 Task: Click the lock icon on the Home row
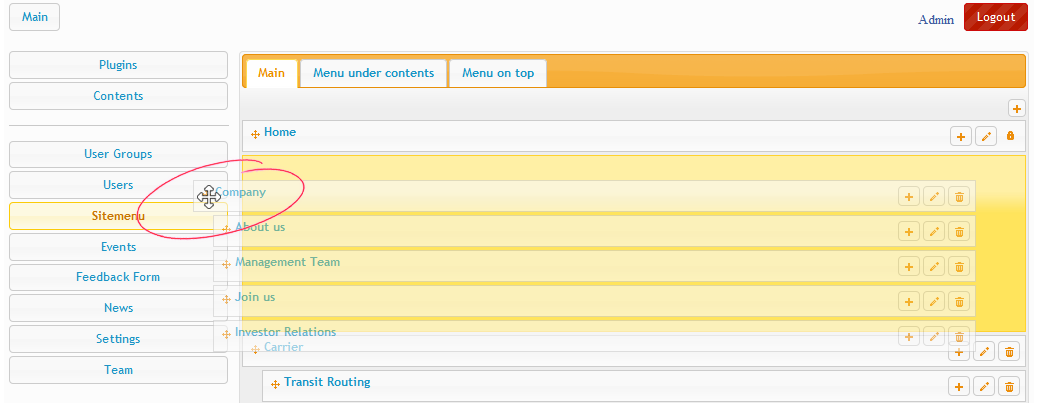click(x=1010, y=136)
